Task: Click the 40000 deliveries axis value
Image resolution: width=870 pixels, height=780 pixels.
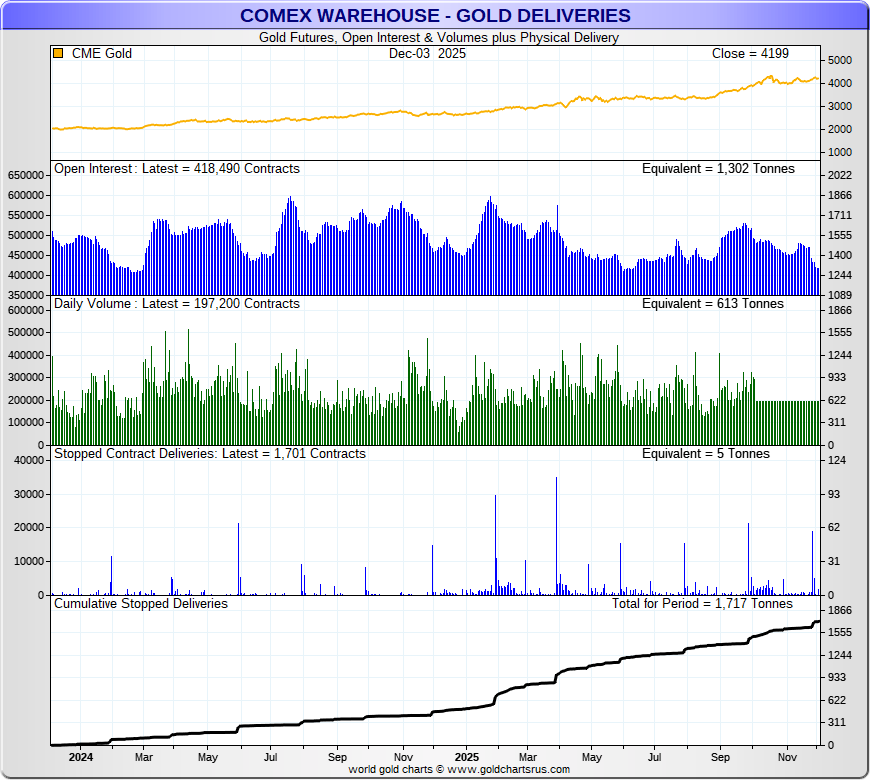Action: point(29,460)
